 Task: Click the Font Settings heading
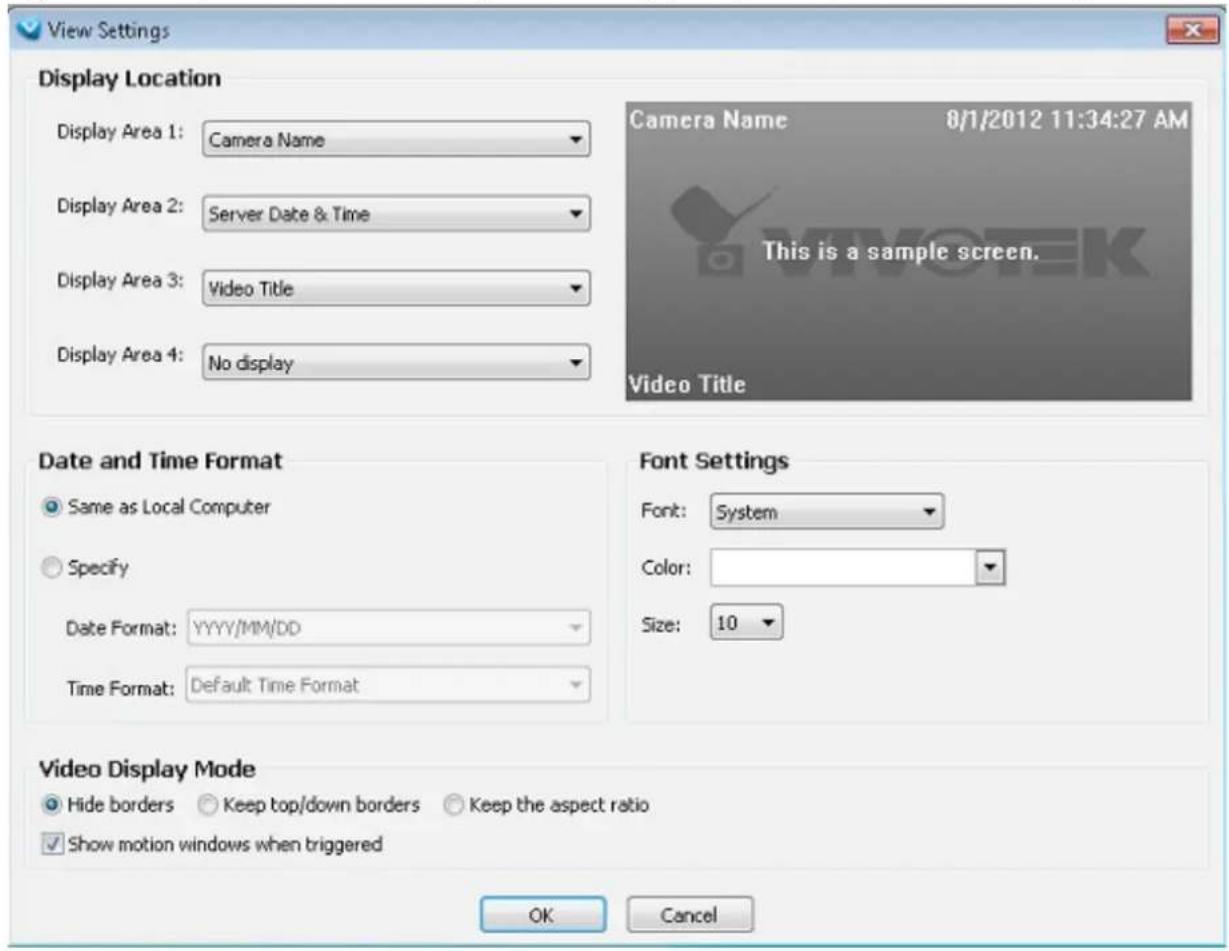714,461
